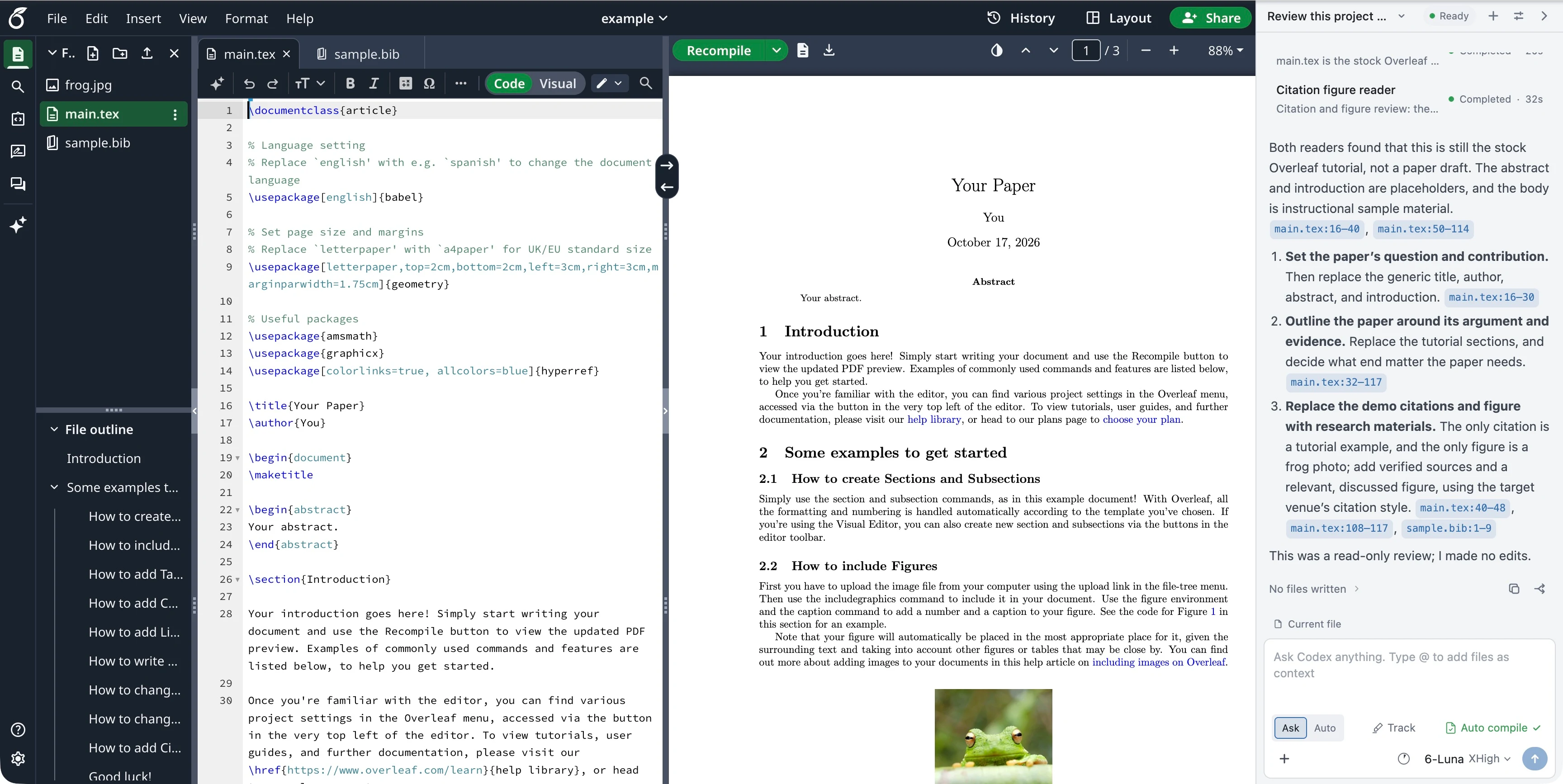Toggle the PDF dark mode contrast icon

coord(996,50)
